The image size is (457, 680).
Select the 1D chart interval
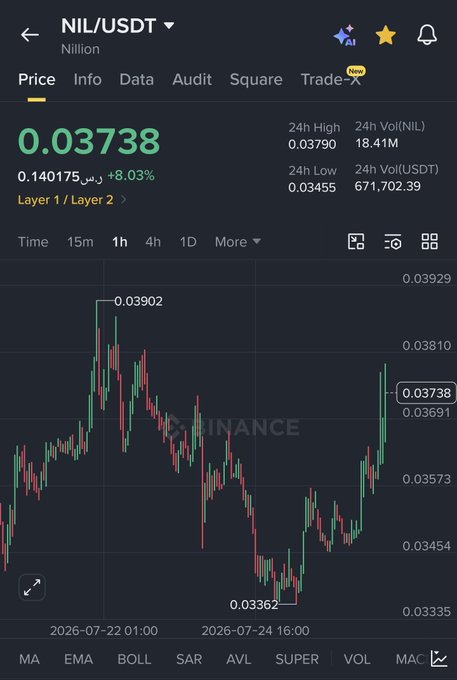(x=188, y=242)
